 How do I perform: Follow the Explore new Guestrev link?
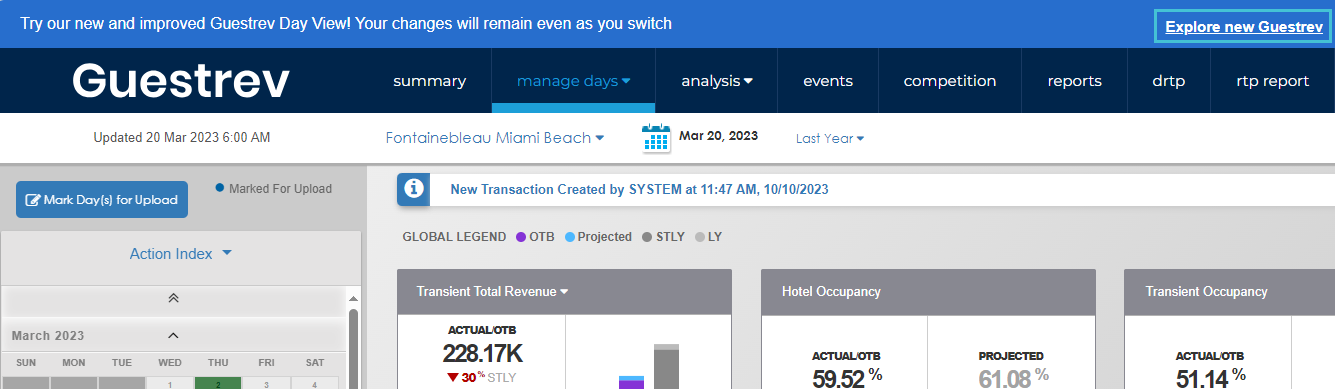(x=1244, y=27)
